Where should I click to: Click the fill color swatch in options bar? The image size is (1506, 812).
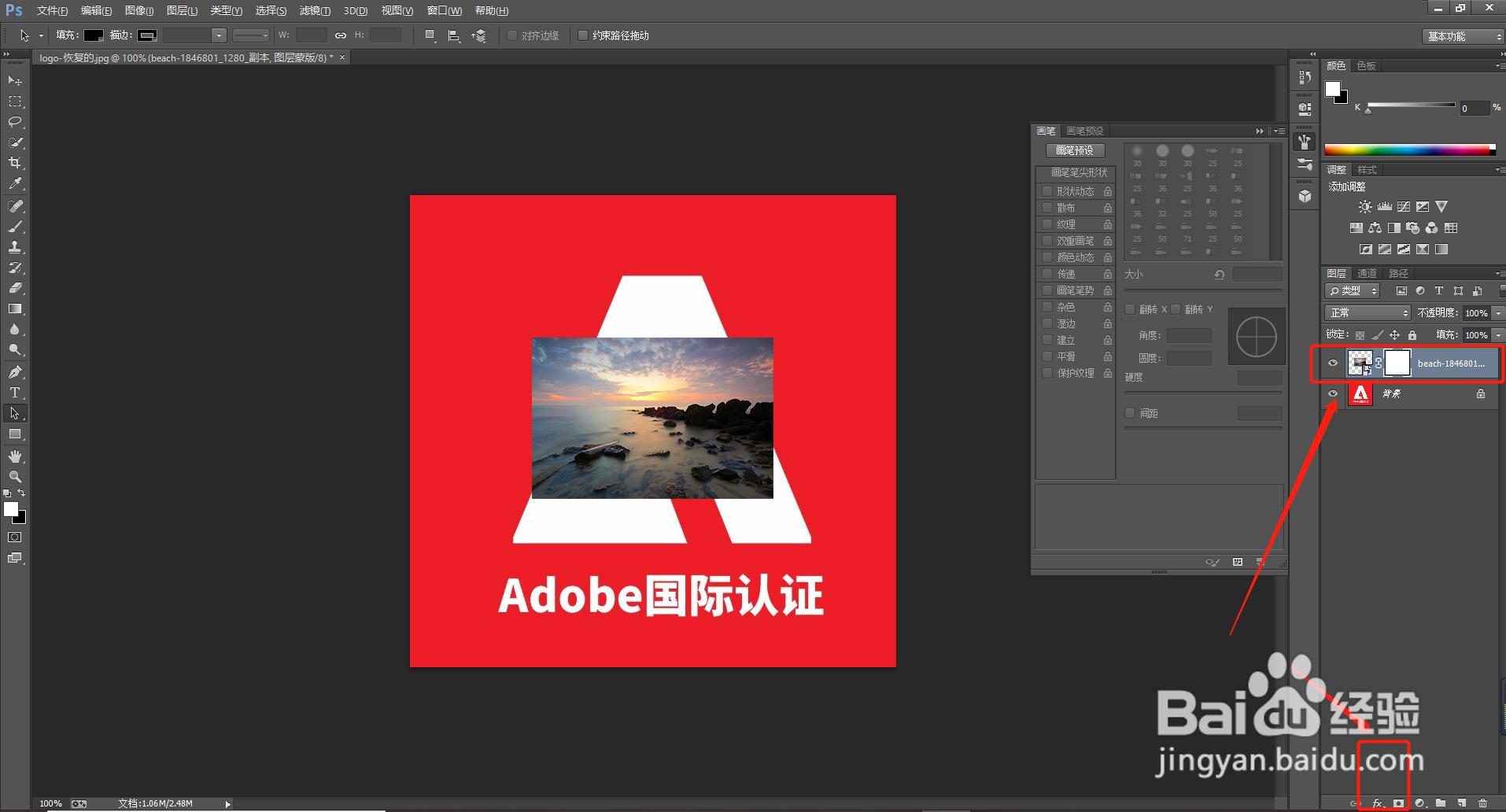[94, 35]
